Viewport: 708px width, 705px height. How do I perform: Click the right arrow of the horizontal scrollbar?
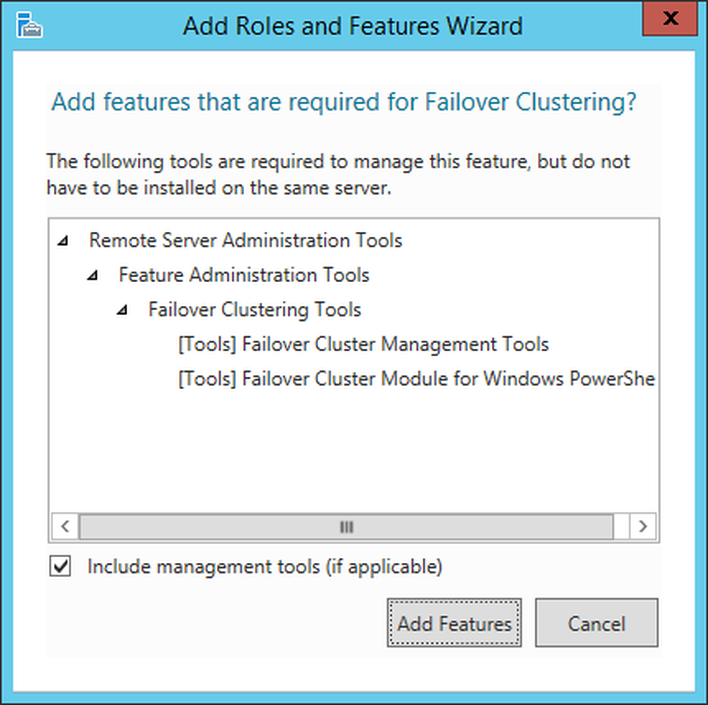tap(643, 526)
